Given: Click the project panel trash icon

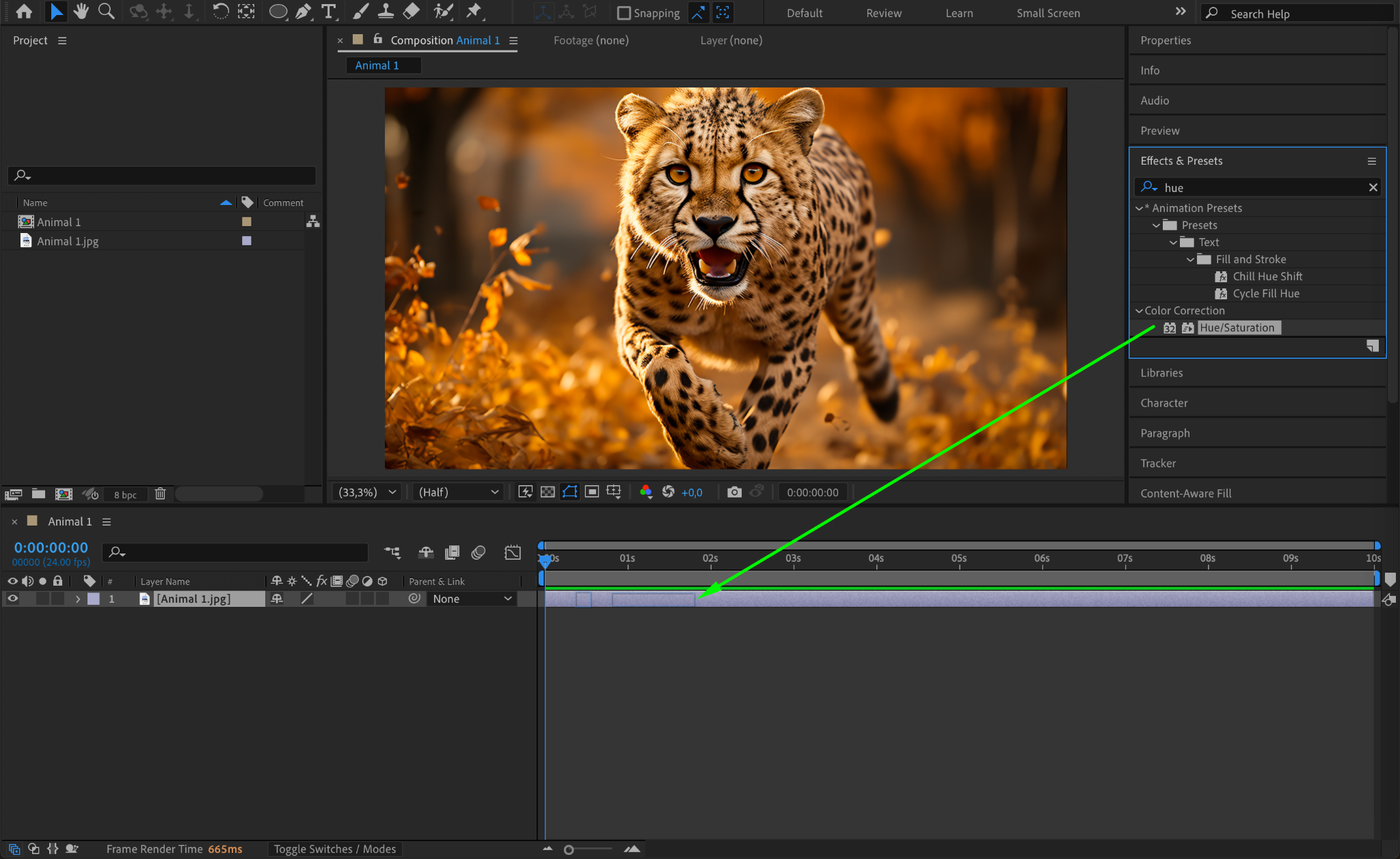Looking at the screenshot, I should click(160, 494).
